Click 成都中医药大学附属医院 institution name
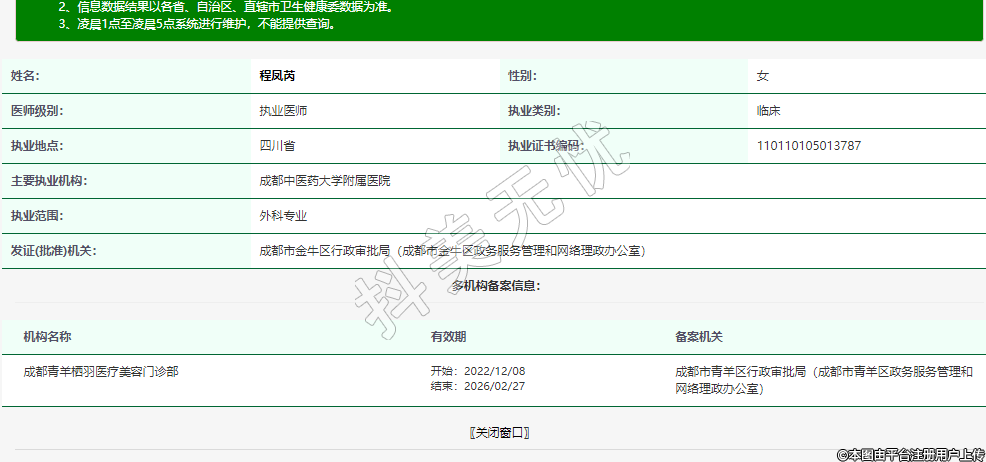 pyautogui.click(x=325, y=181)
